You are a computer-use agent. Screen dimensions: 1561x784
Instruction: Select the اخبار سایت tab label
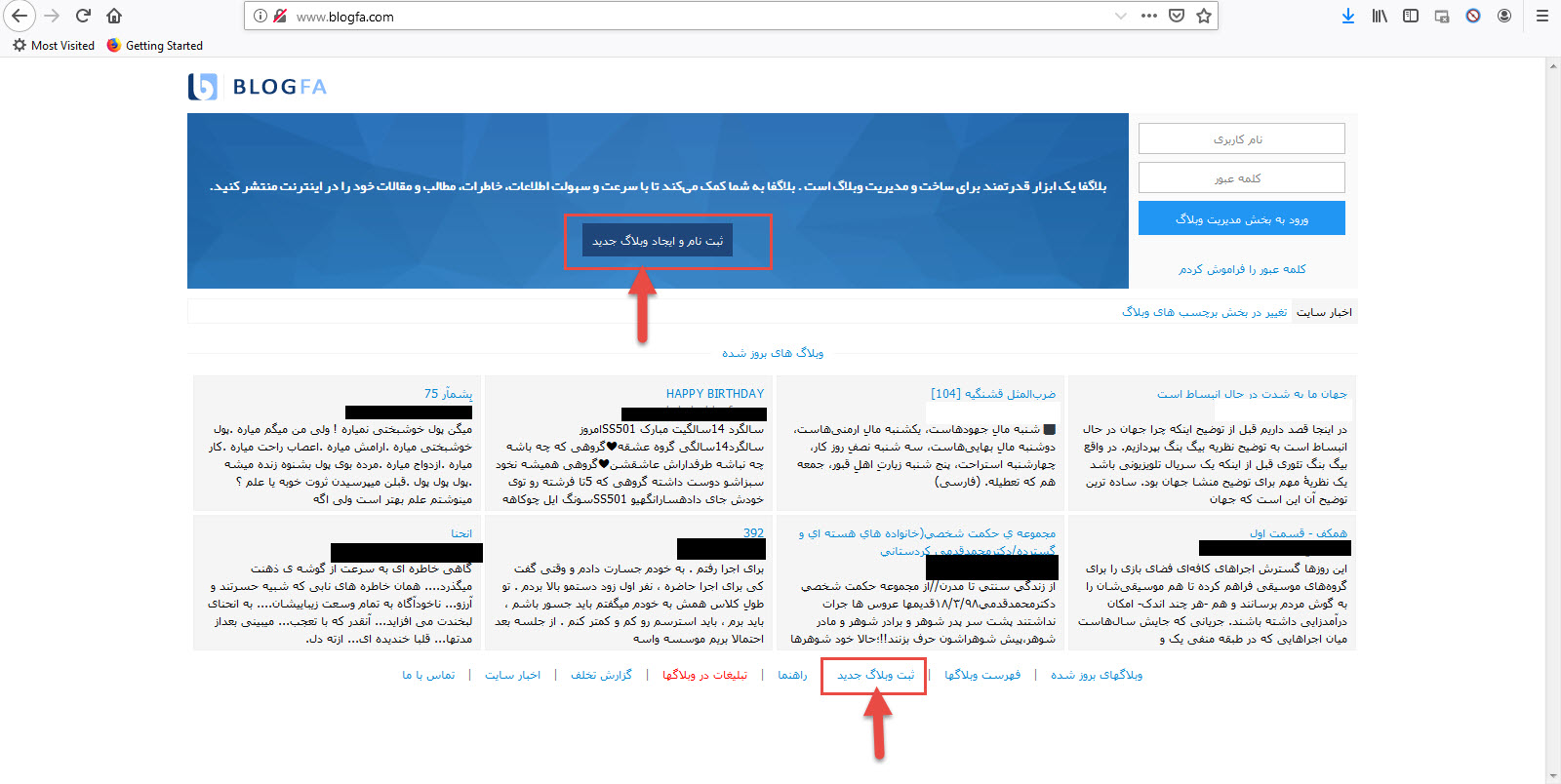tap(1324, 312)
